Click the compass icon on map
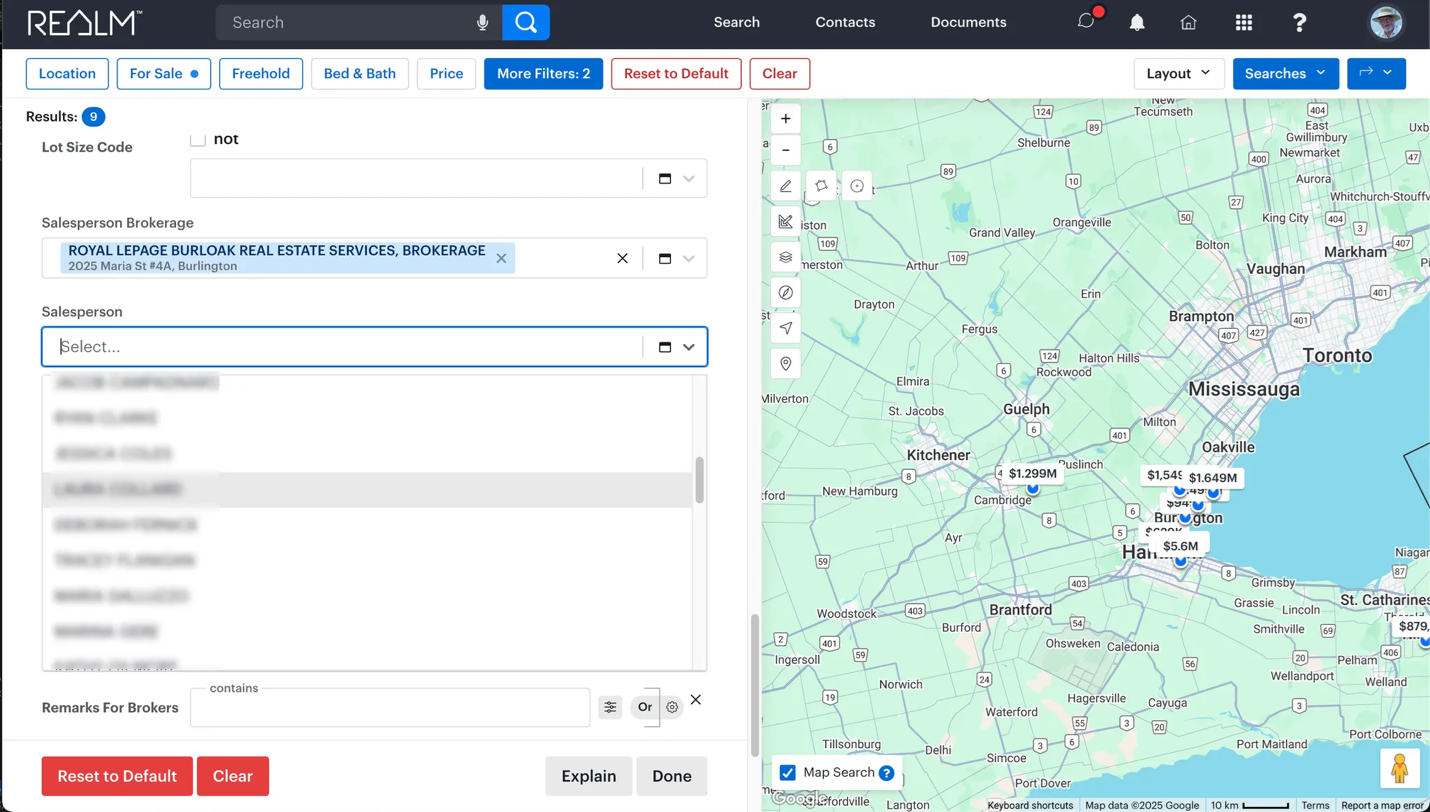 [x=786, y=293]
